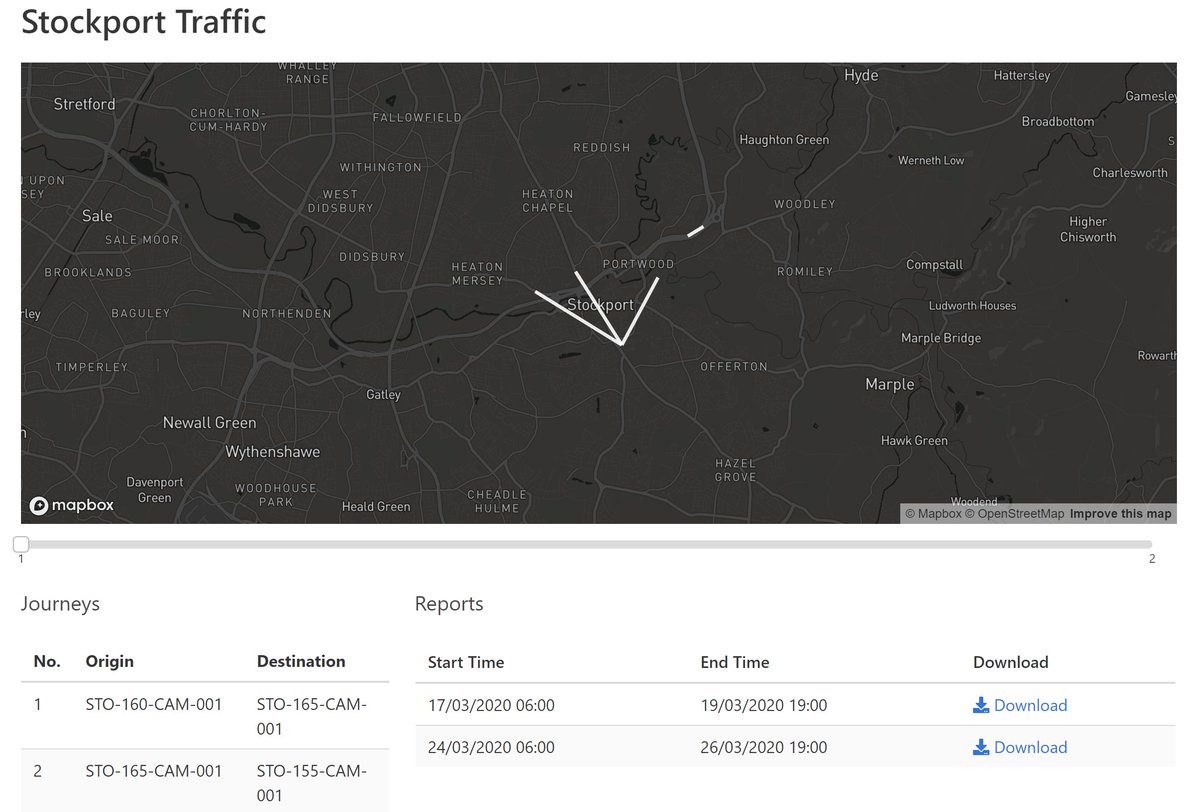Click the Romiley label on the map
The width and height of the screenshot is (1200, 812).
[805, 271]
